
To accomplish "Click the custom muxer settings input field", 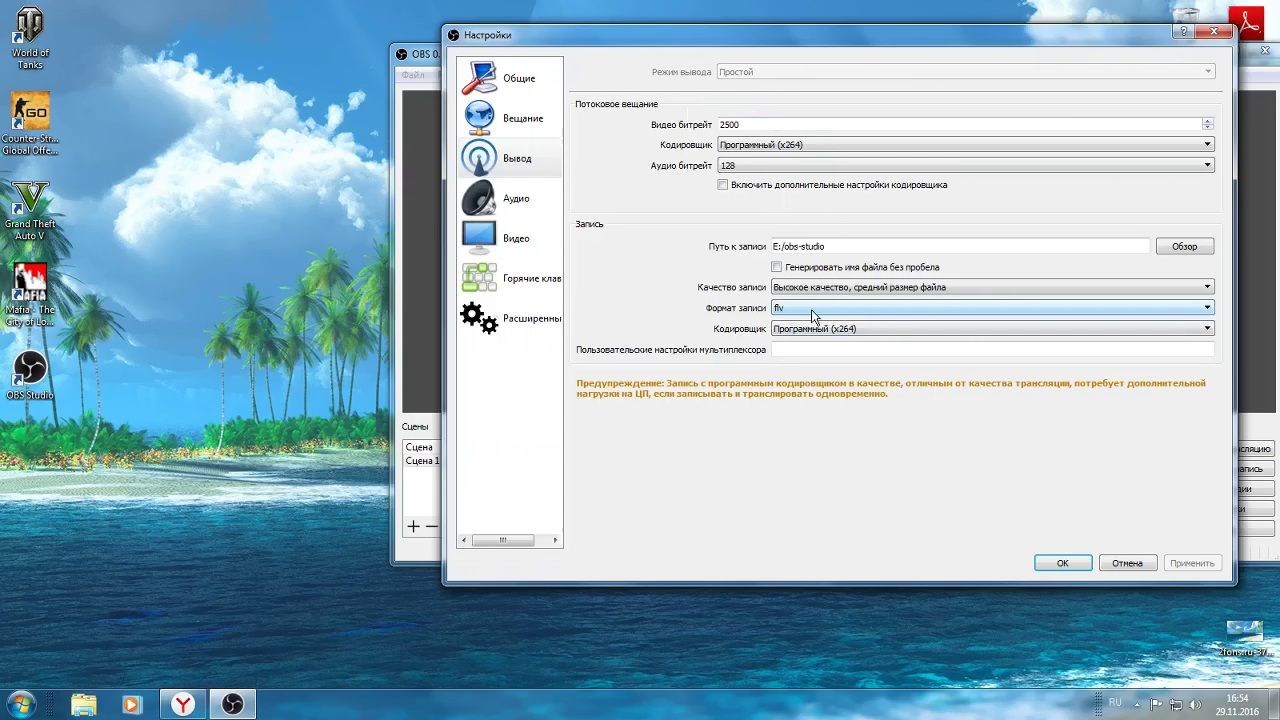I will 992,350.
